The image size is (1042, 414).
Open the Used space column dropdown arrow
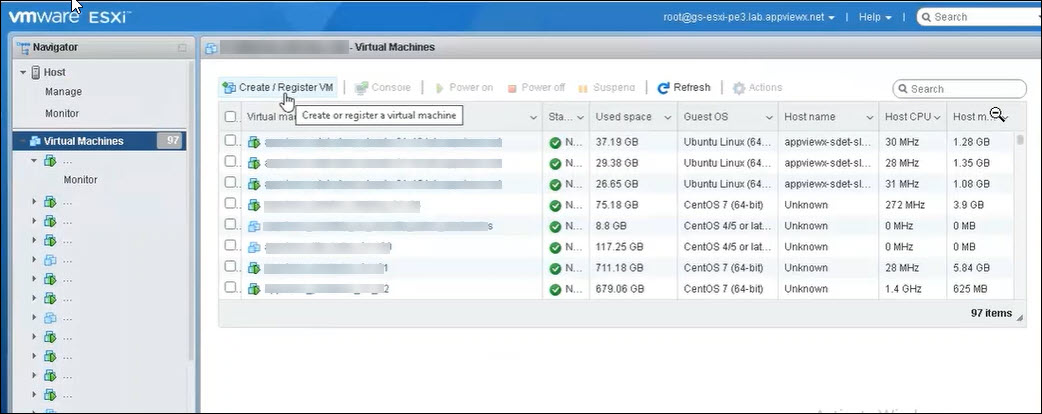668,118
